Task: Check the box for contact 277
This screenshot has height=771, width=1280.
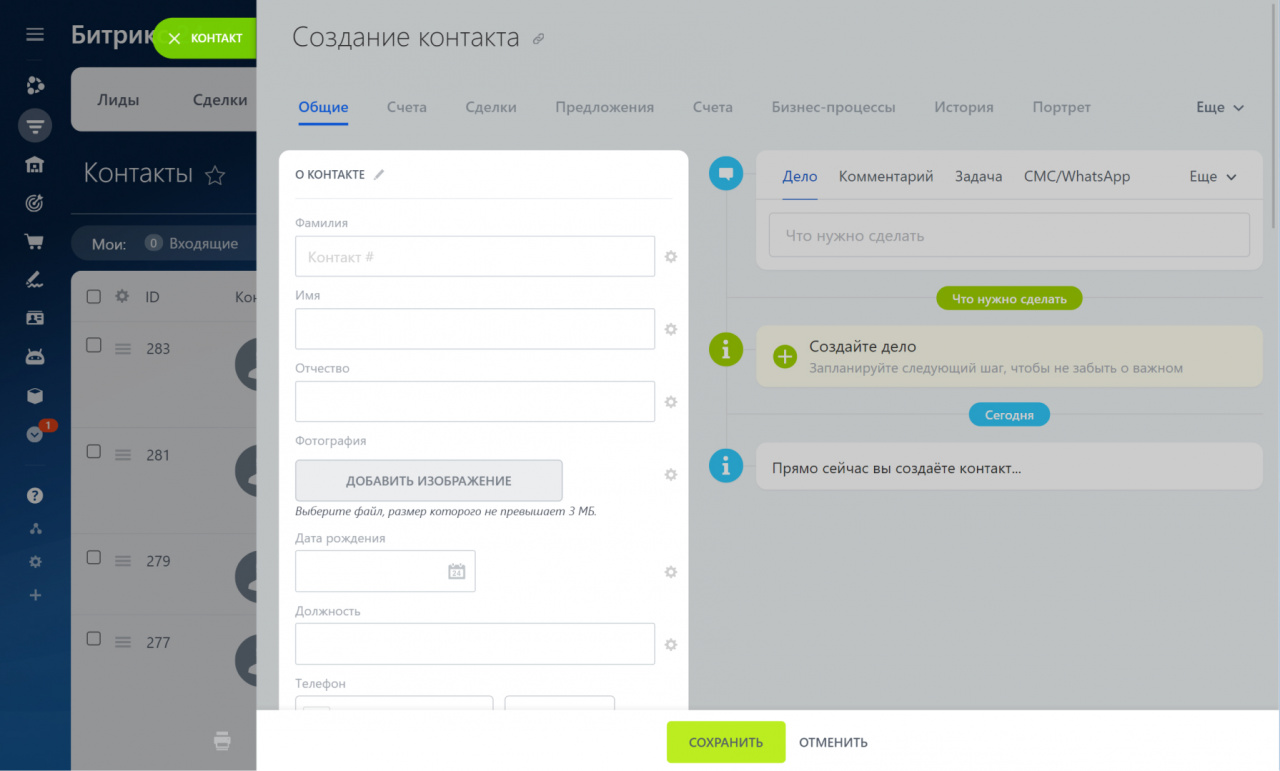Action: click(x=93, y=638)
